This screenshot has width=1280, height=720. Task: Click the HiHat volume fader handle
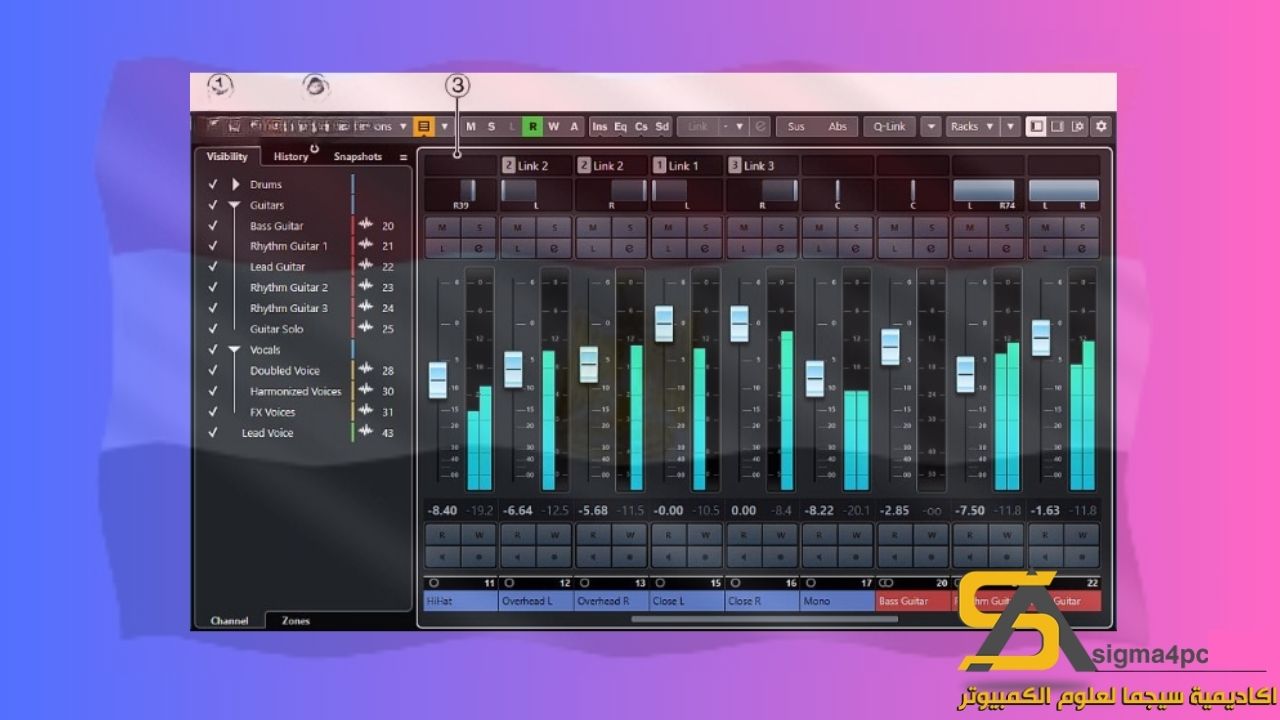pyautogui.click(x=438, y=380)
